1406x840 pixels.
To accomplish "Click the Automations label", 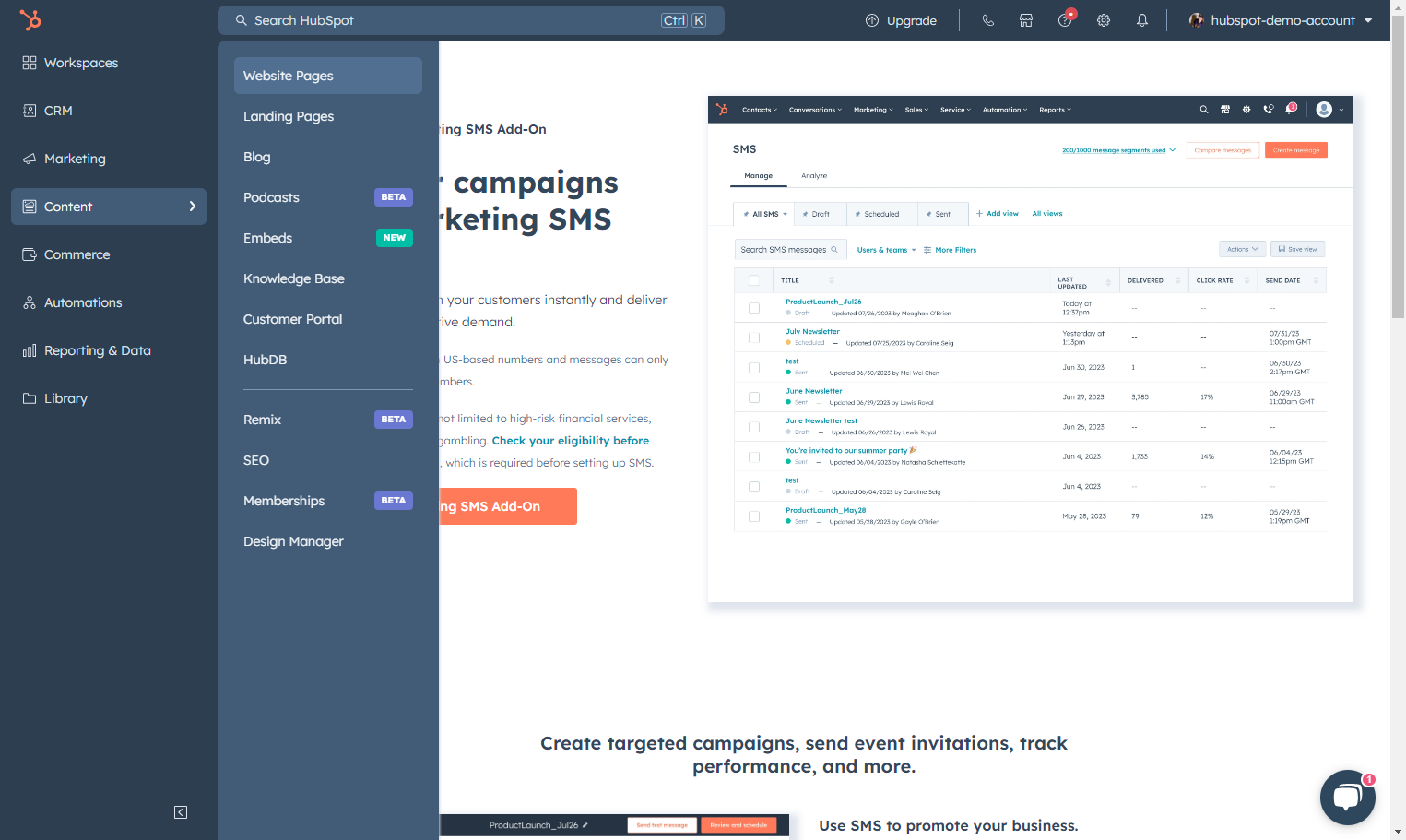I will pyautogui.click(x=83, y=302).
